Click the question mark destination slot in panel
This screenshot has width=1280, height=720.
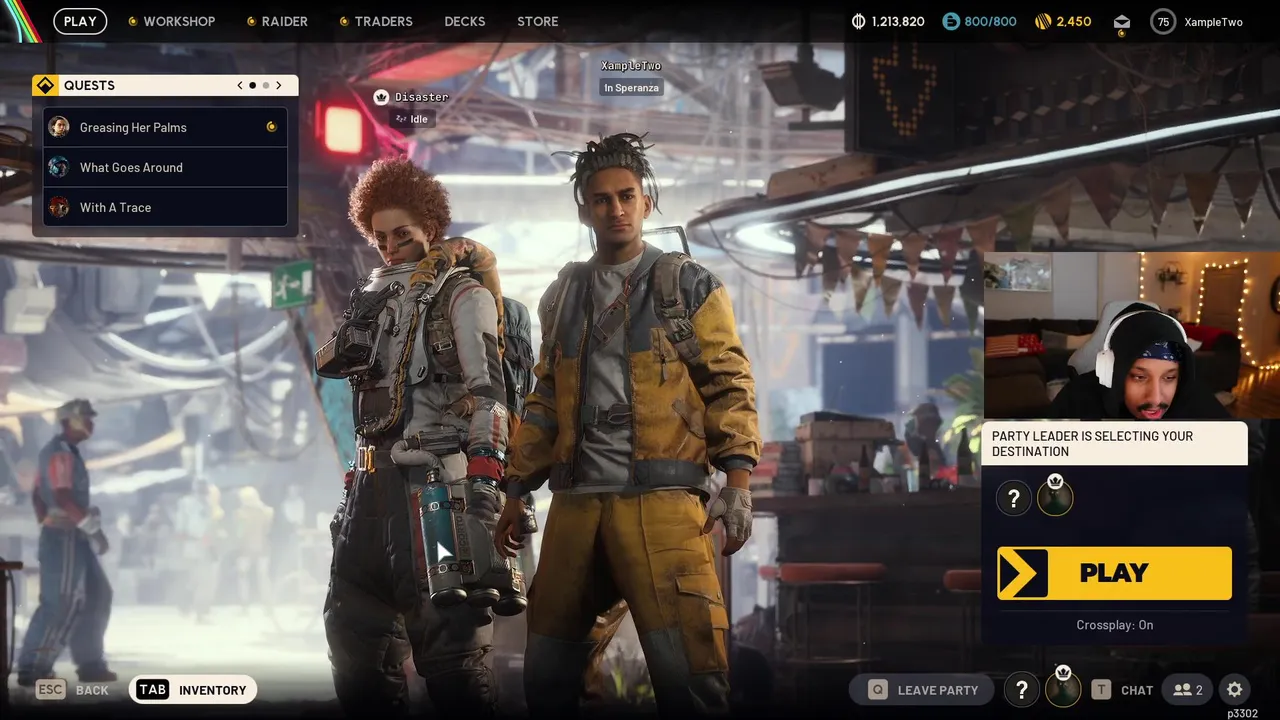(1014, 498)
